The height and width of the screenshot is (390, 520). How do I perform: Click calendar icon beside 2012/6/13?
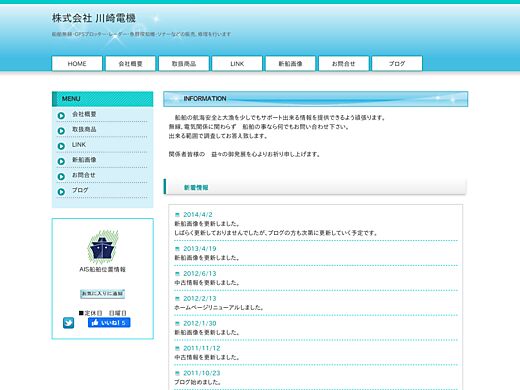(177, 274)
